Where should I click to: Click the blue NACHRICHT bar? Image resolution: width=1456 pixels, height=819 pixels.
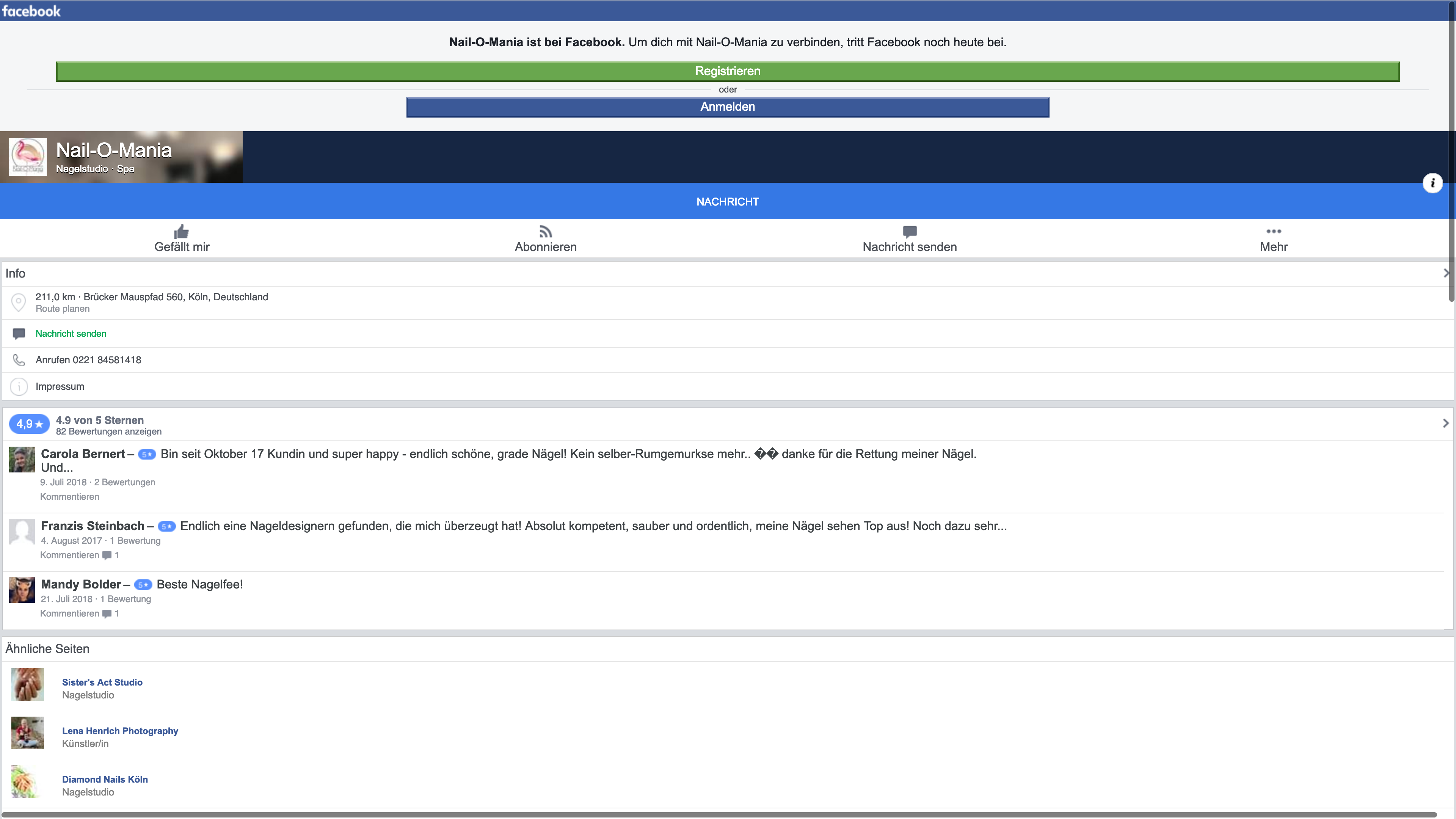tap(728, 202)
